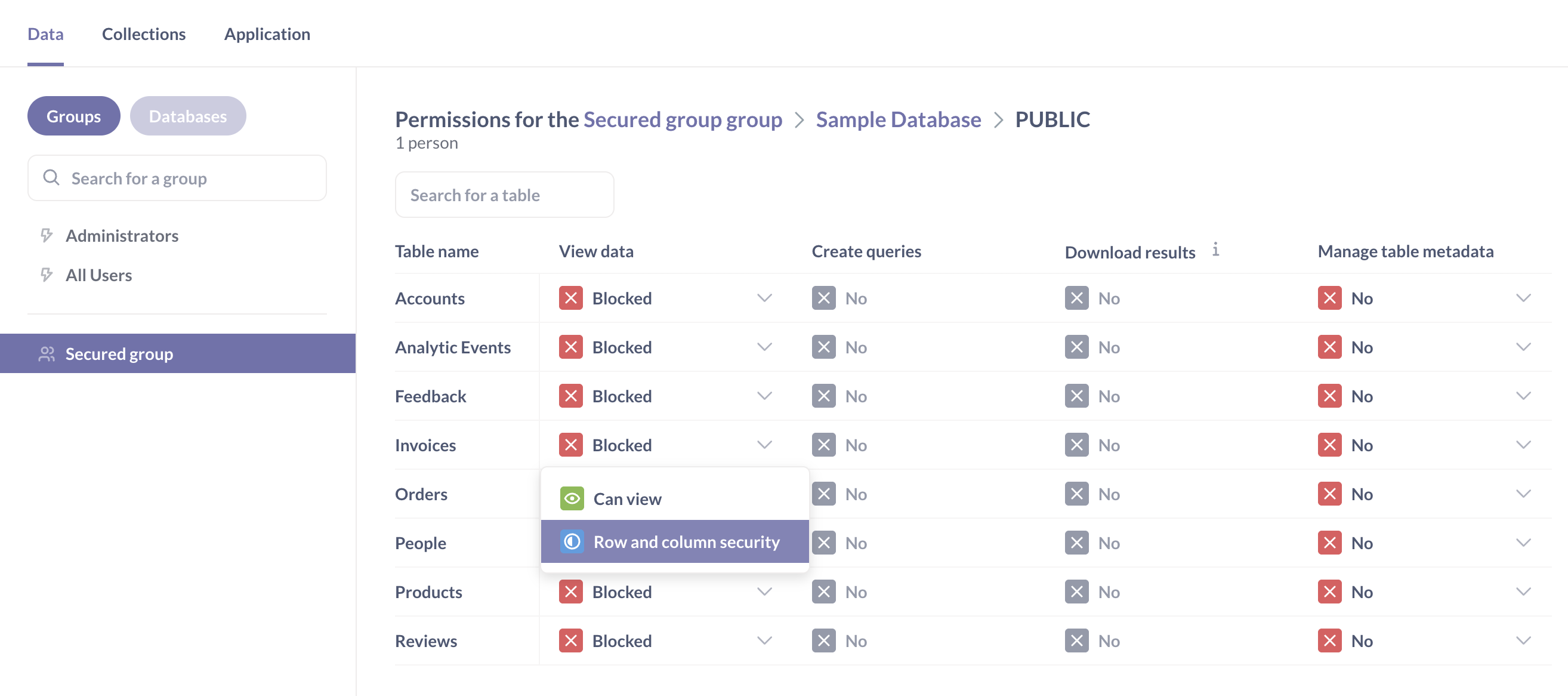Viewport: 1568px width, 696px height.
Task: Expand View data dropdown for Invoices
Action: 764,445
